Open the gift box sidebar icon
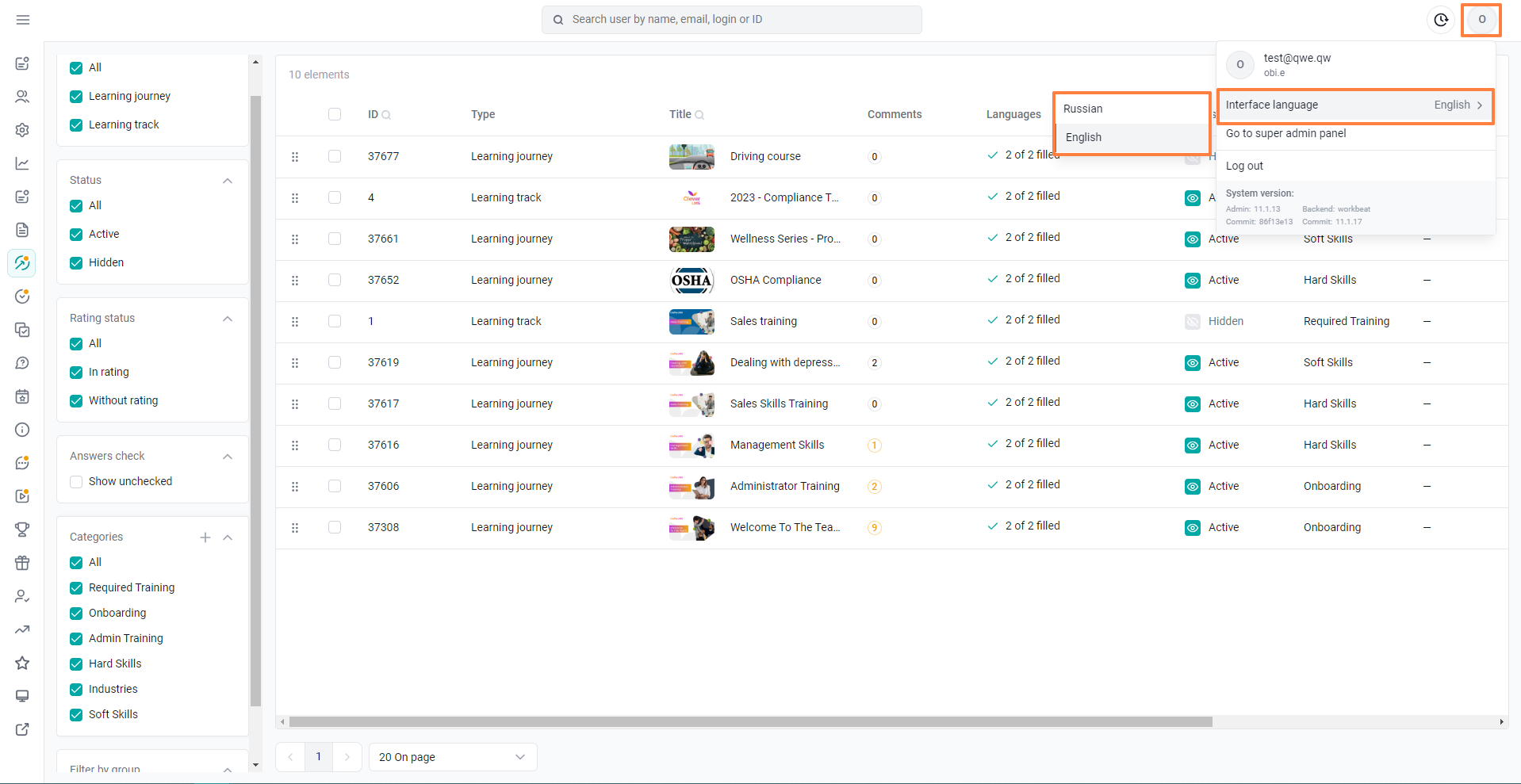1521x784 pixels. [x=22, y=563]
